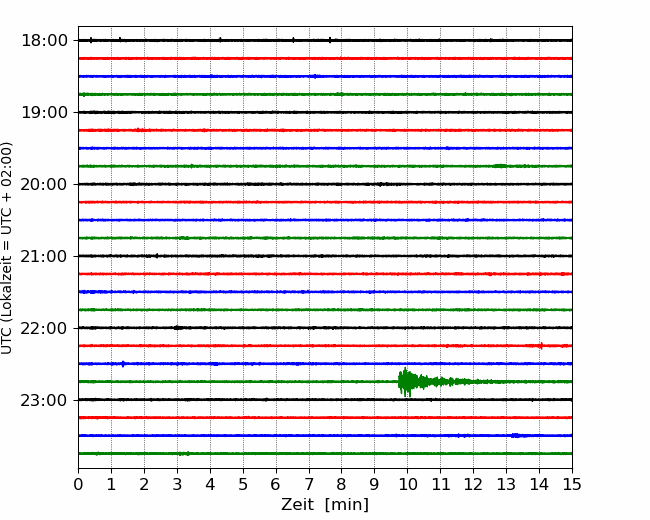The height and width of the screenshot is (520, 650).
Task: Click the 23:00 time label
Action: click(x=44, y=400)
